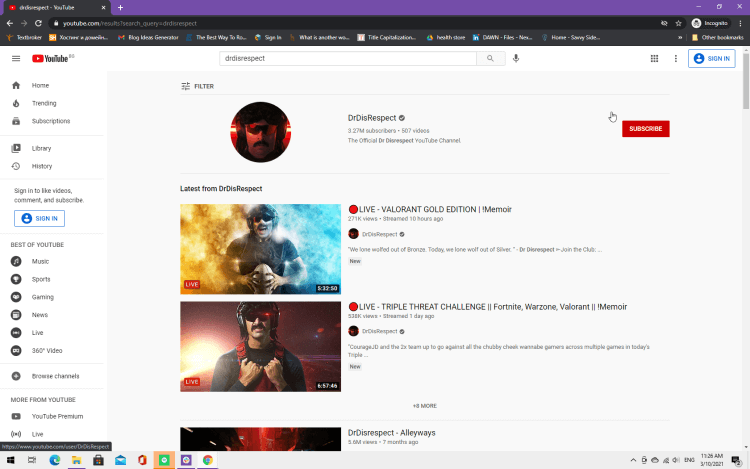The image size is (750, 469).
Task: Click the browser address bar
Action: 354,23
